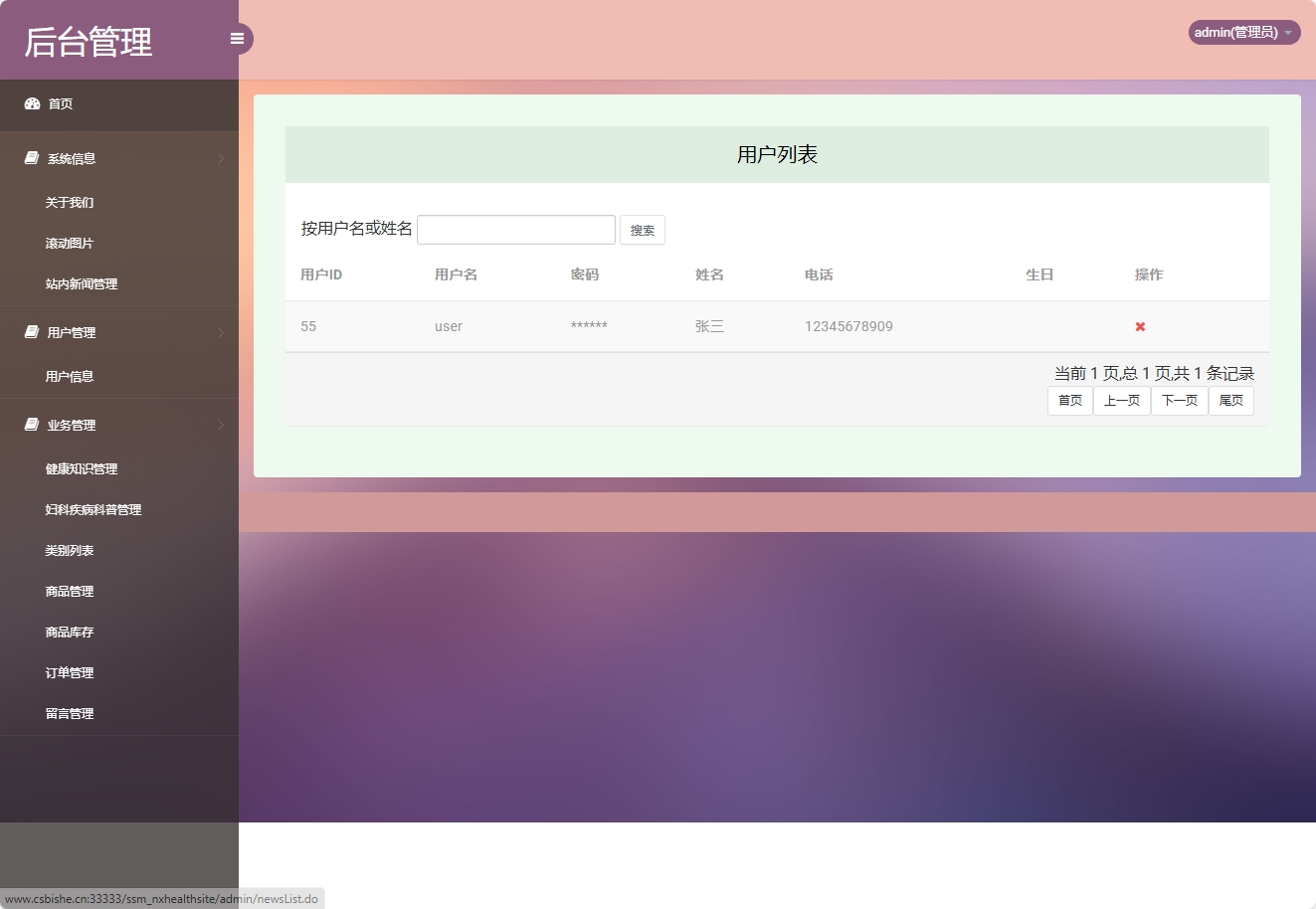Expand the 用户管理 section chevron
Viewport: 1316px width, 909px height.
221,332
